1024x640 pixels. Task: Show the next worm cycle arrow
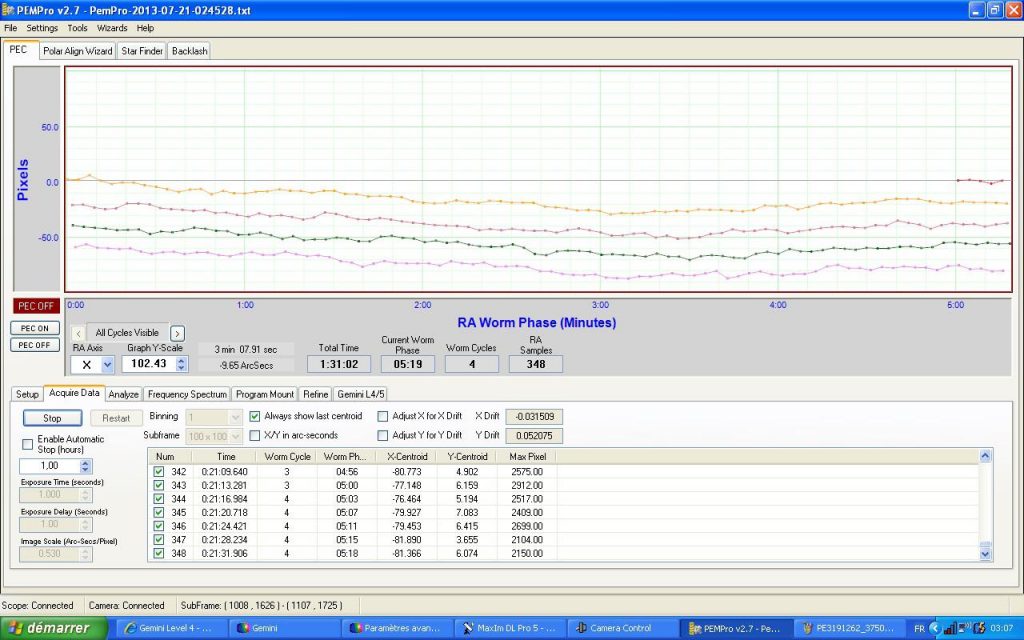click(x=177, y=333)
